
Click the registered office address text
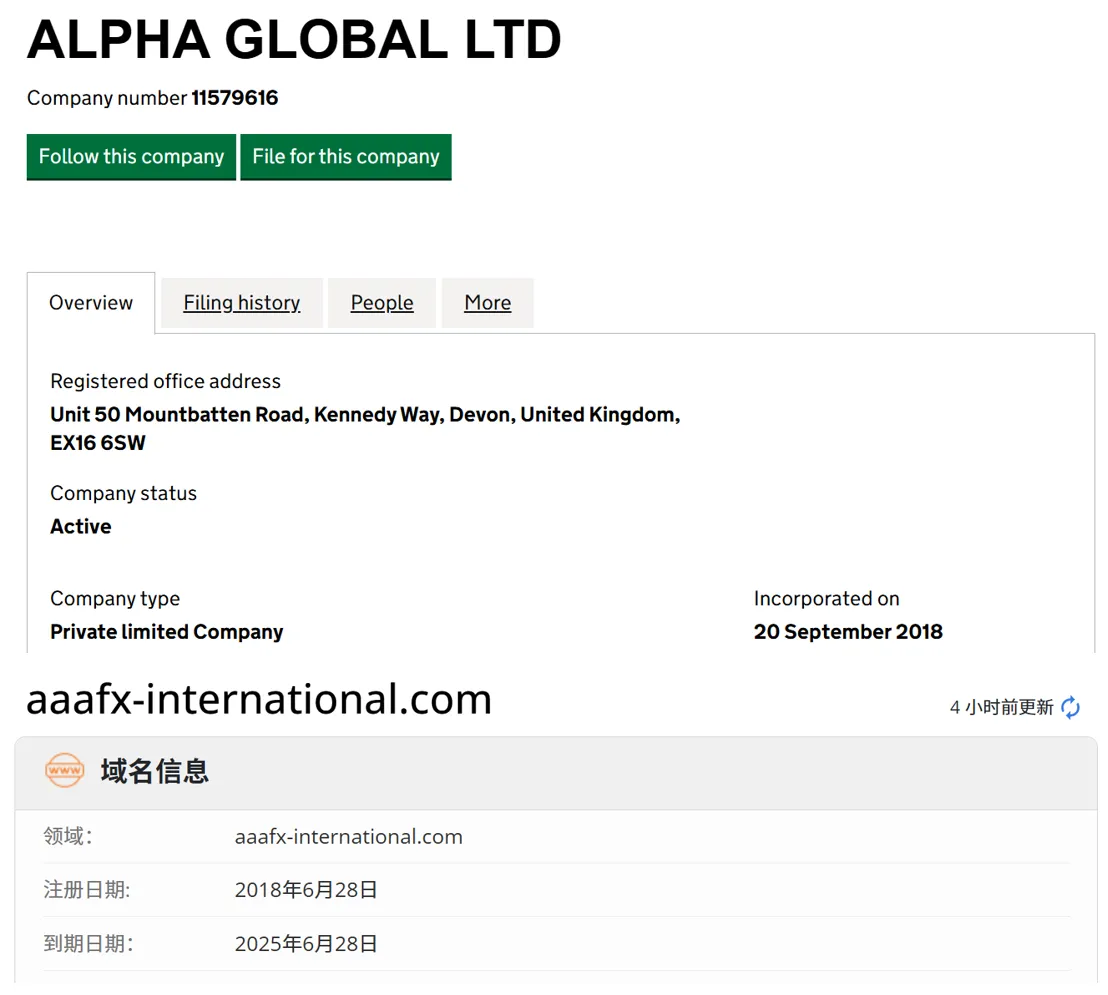365,428
